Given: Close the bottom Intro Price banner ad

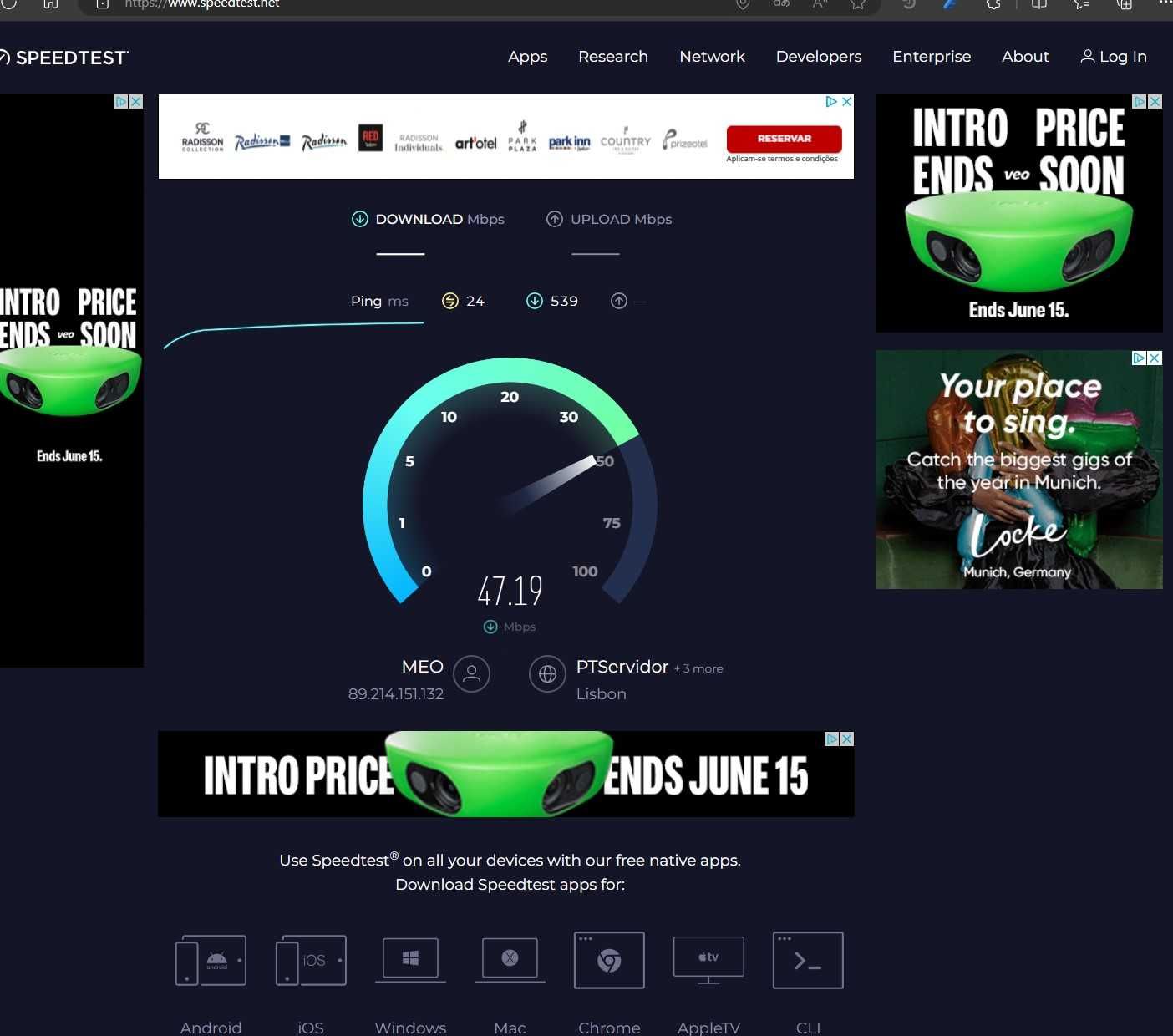Looking at the screenshot, I should 847,739.
